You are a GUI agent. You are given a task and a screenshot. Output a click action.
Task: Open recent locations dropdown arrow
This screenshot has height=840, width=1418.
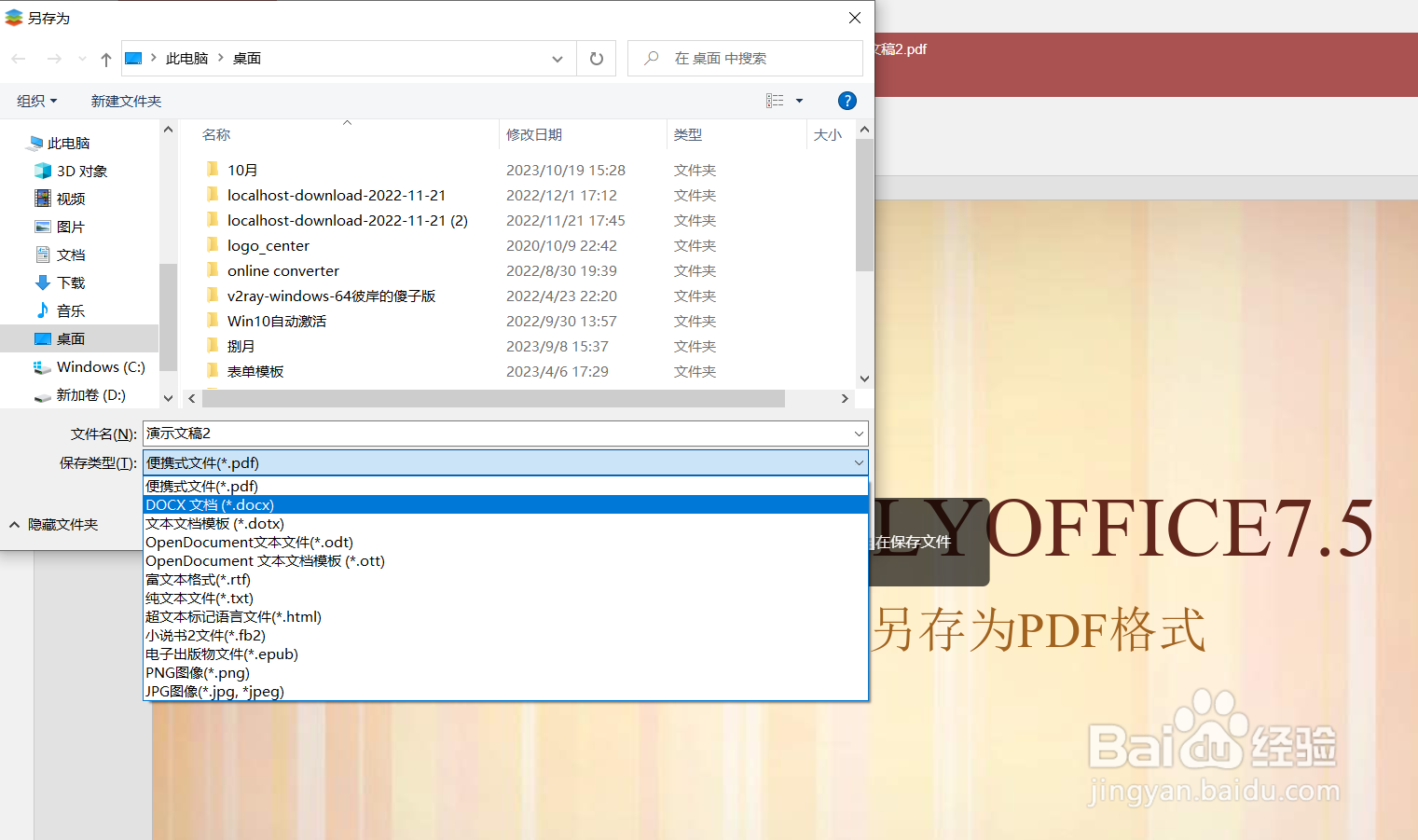pyautogui.click(x=82, y=59)
